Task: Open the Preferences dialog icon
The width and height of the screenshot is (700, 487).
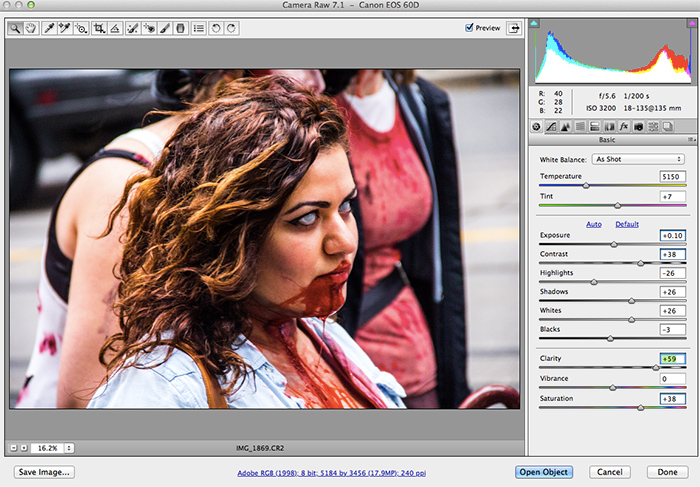Action: pos(199,29)
